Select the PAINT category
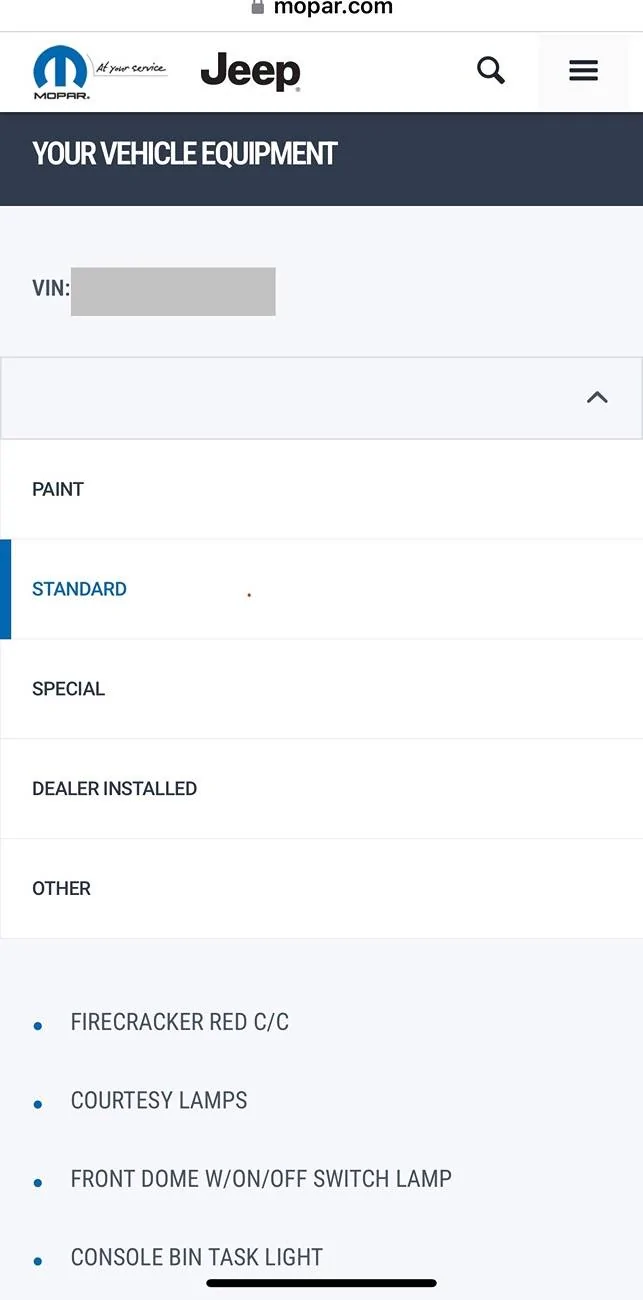This screenshot has height=1300, width=643. [321, 489]
